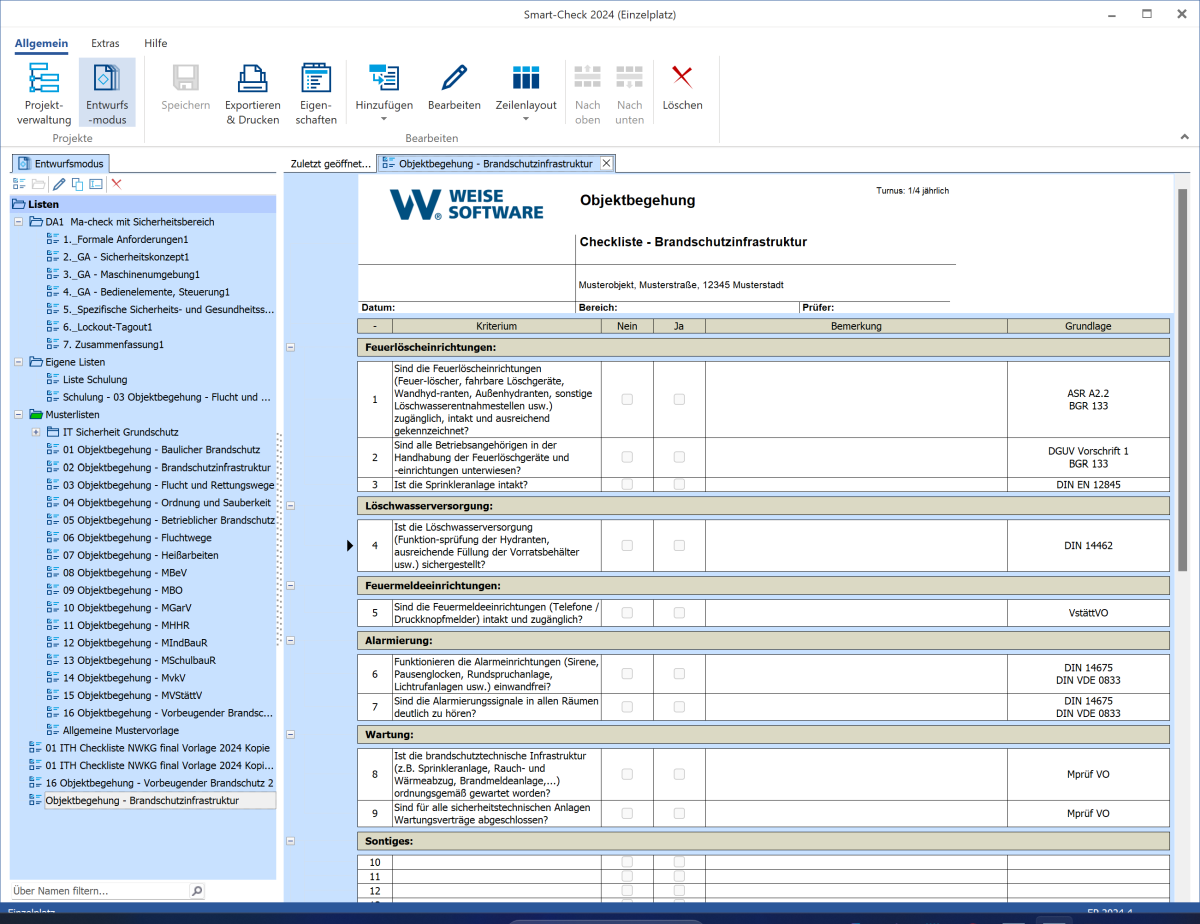Collapse the Musterlisten tree node
Viewport: 1200px width, 924px height.
(19, 414)
